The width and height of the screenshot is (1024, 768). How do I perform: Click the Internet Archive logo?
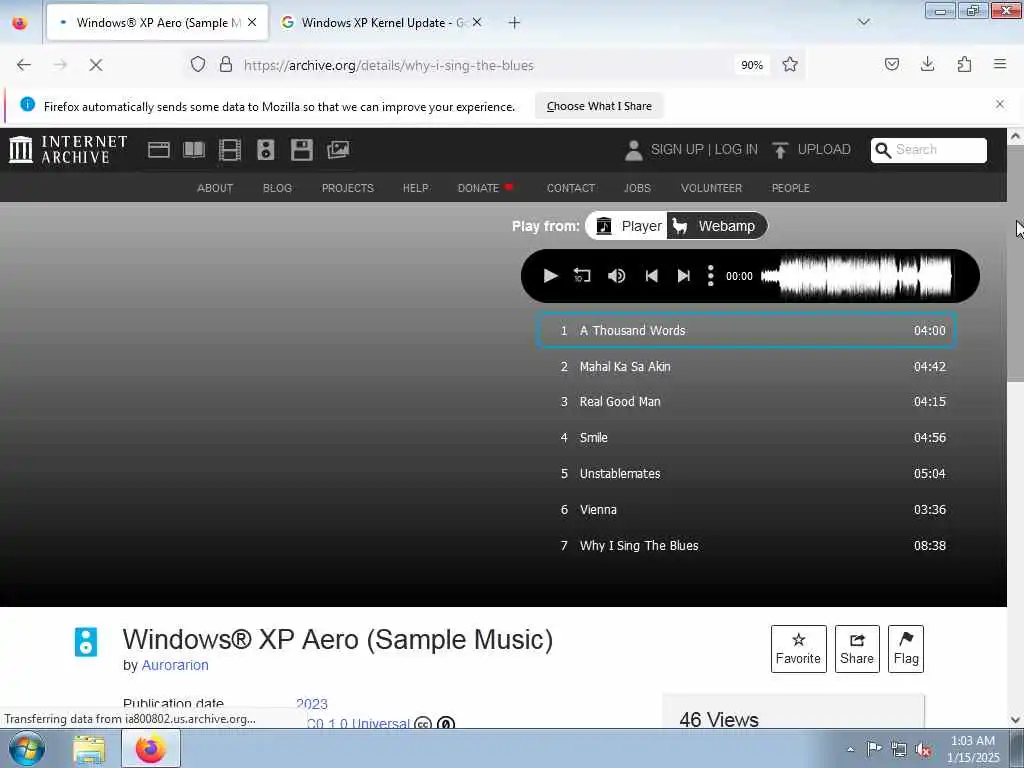pyautogui.click(x=68, y=150)
